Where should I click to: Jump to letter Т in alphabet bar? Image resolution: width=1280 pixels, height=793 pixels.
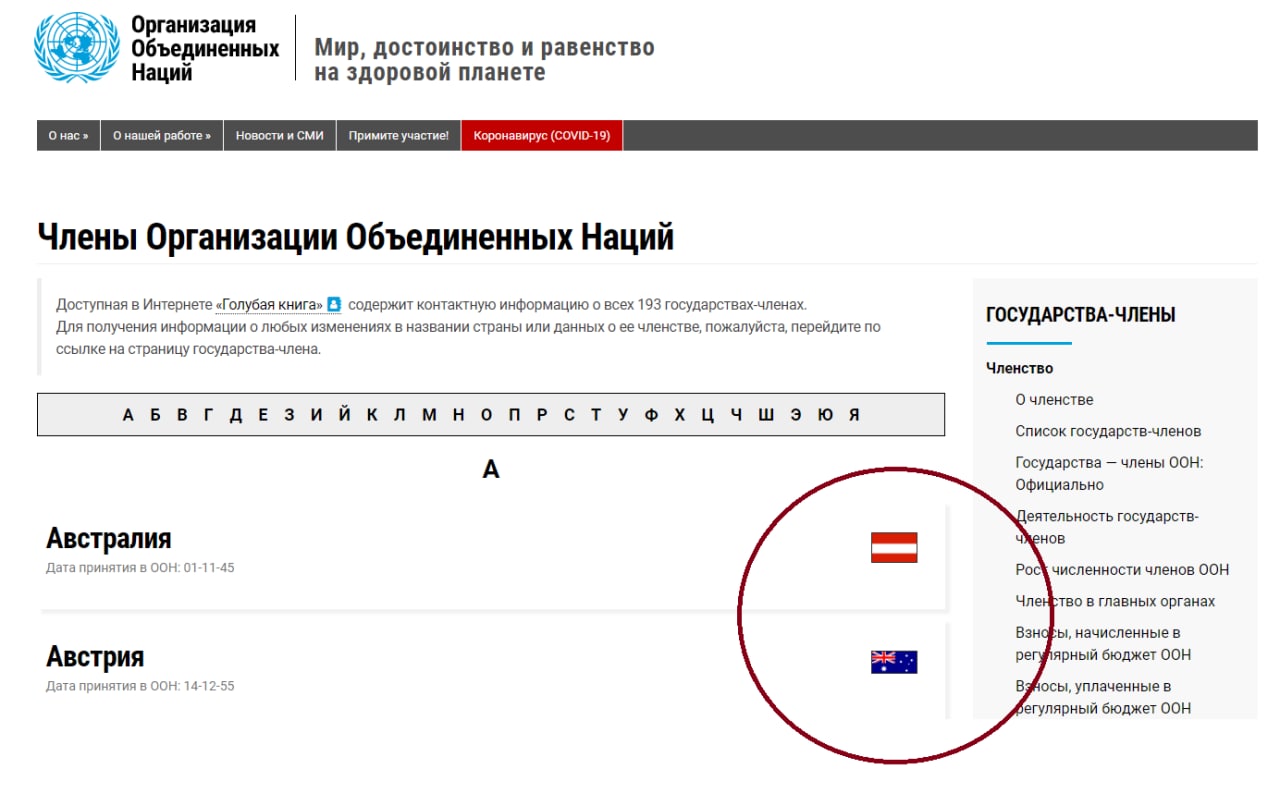tap(596, 415)
